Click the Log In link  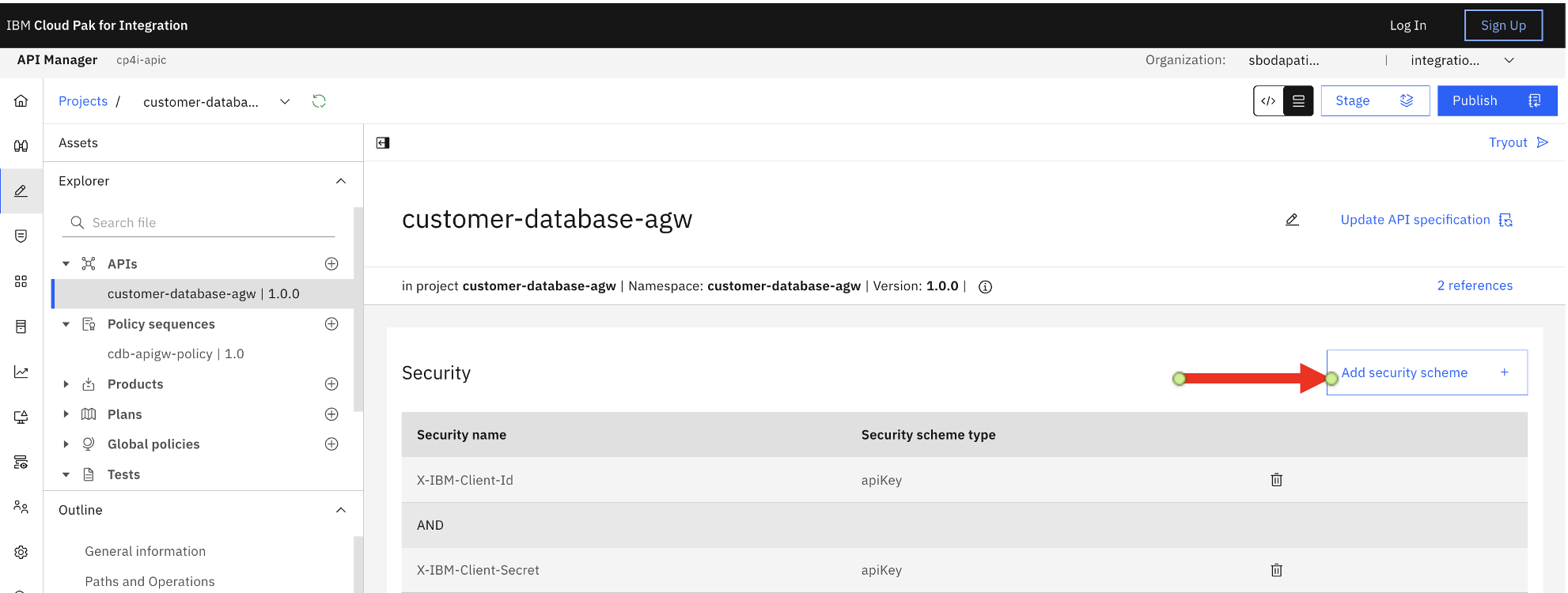click(x=1408, y=25)
